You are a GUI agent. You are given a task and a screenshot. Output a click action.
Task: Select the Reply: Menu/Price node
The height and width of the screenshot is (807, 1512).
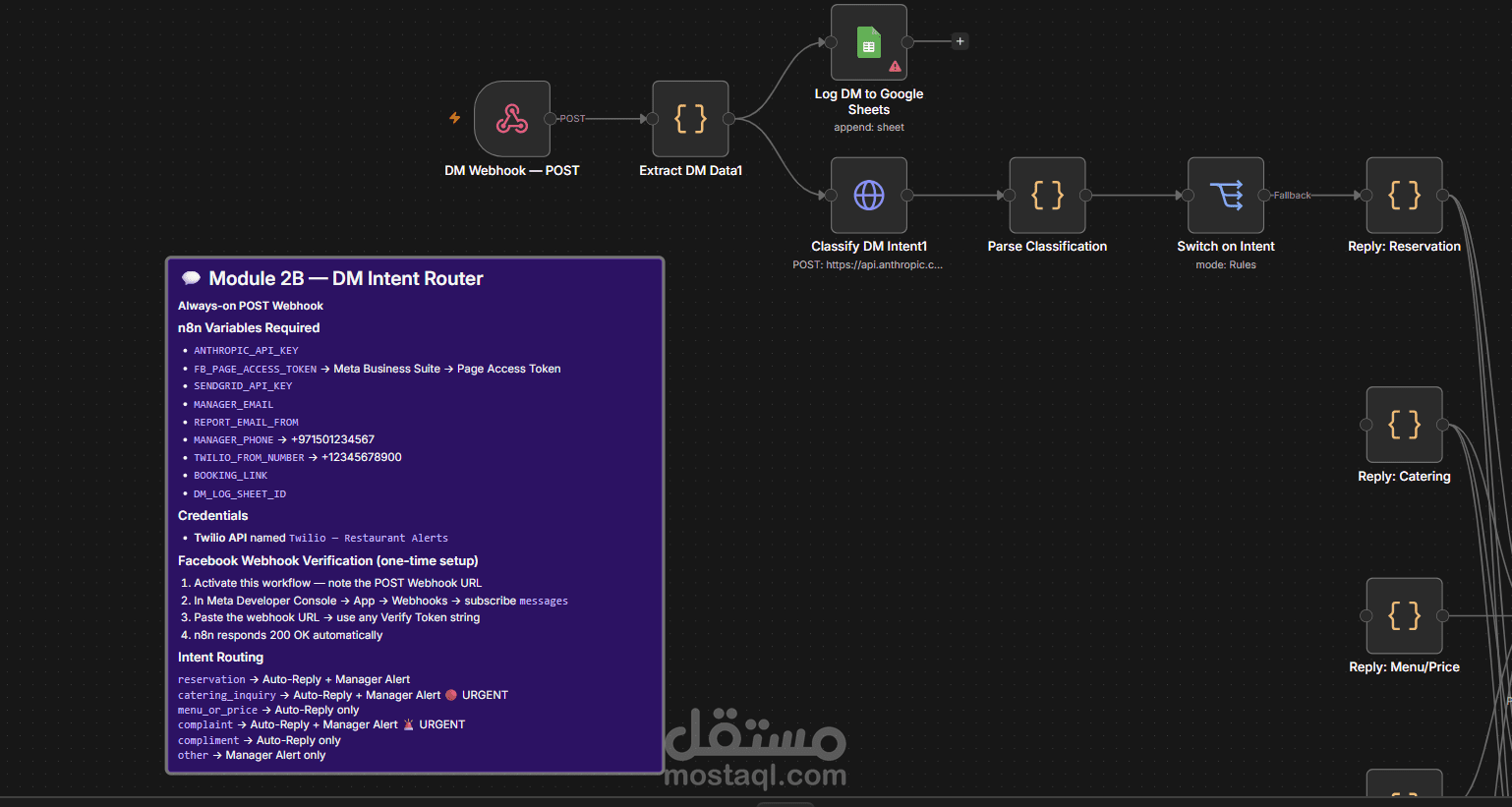point(1405,615)
